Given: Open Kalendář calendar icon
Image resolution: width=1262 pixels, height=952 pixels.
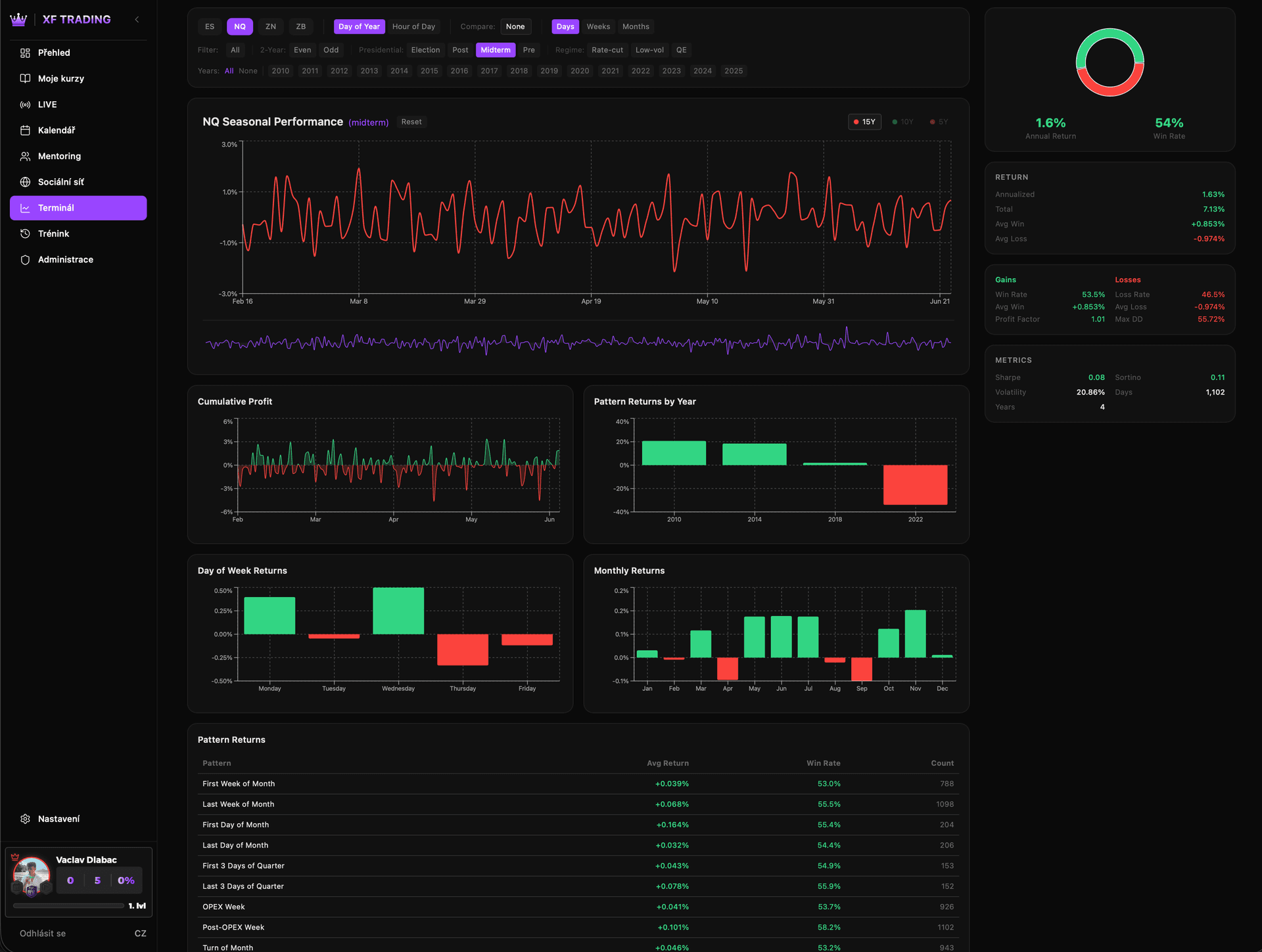Looking at the screenshot, I should (x=25, y=130).
